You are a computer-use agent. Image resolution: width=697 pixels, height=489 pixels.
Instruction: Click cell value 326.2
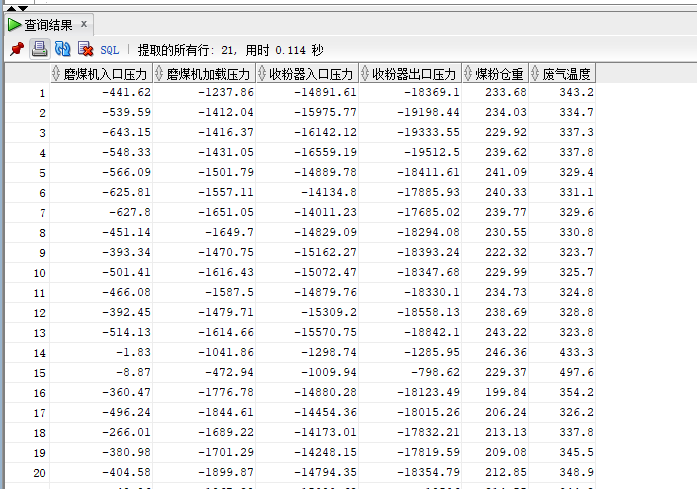pos(577,412)
